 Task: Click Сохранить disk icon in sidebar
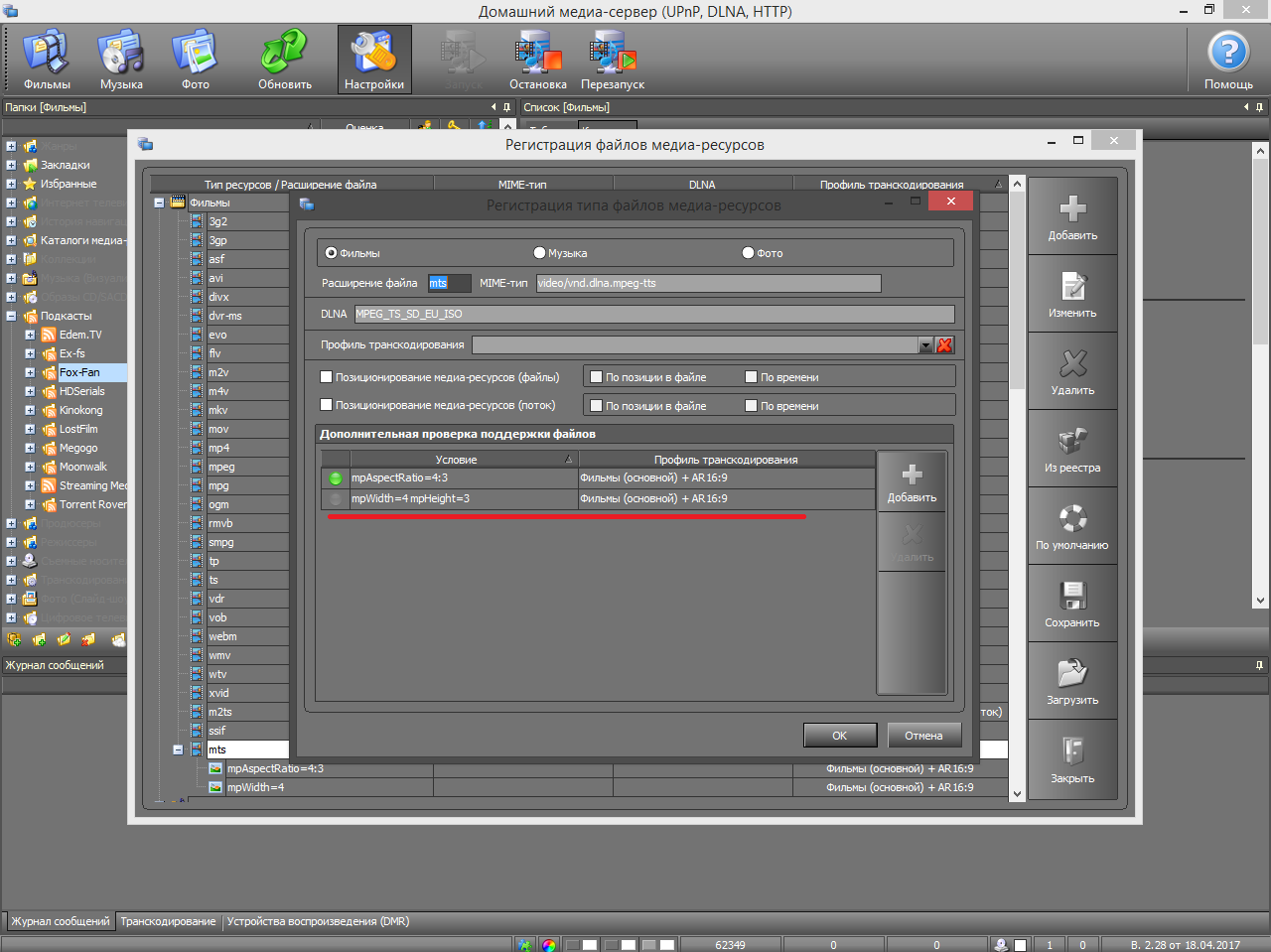pos(1072,603)
